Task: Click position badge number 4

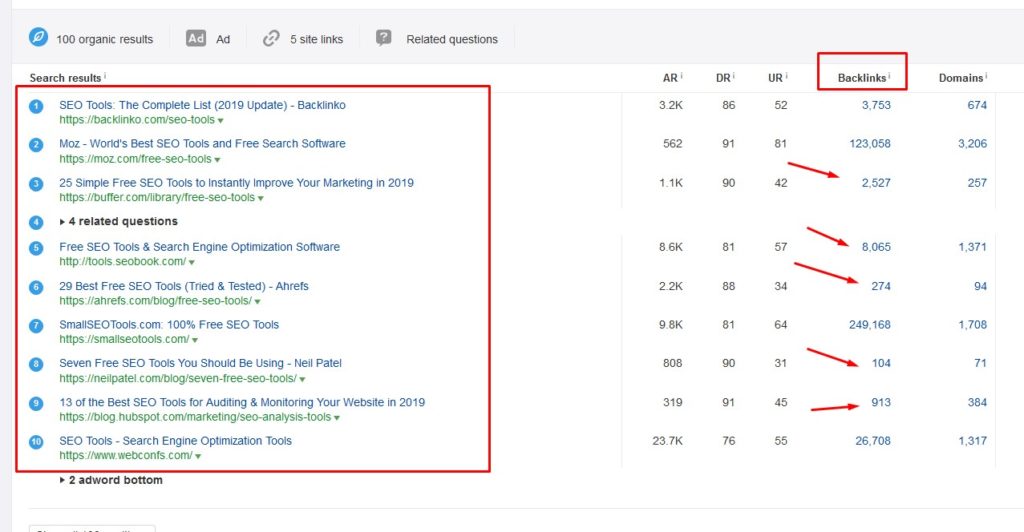Action: (36, 223)
